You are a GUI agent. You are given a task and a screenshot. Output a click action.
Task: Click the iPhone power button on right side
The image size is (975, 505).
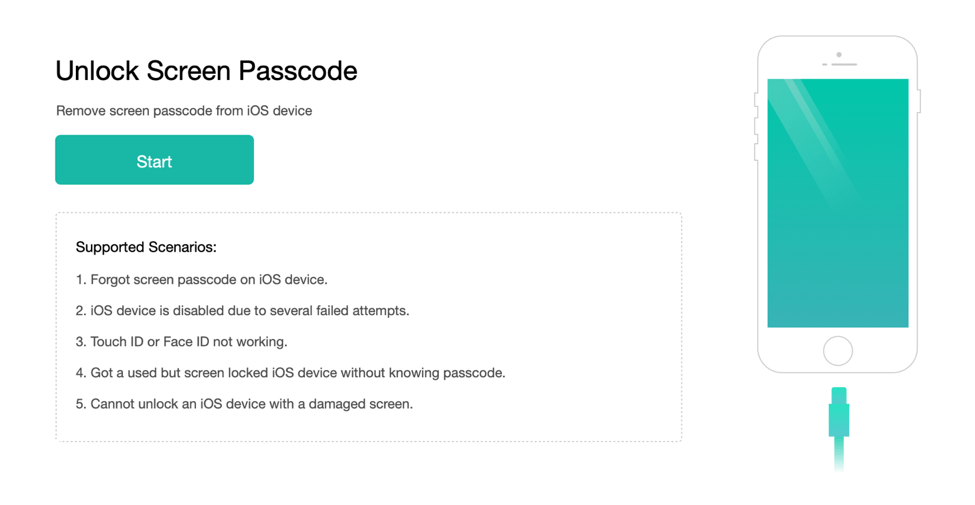click(x=919, y=101)
